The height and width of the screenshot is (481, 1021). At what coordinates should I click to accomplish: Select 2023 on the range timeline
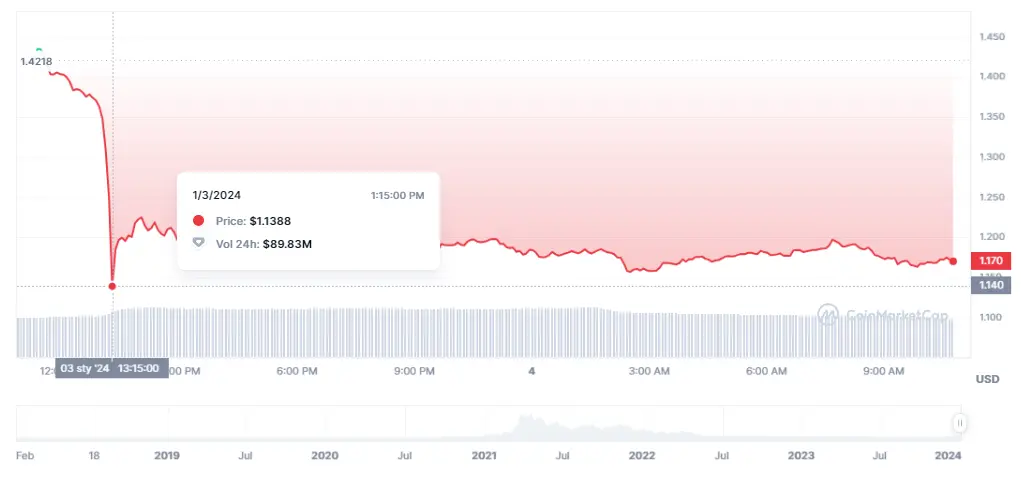801,455
